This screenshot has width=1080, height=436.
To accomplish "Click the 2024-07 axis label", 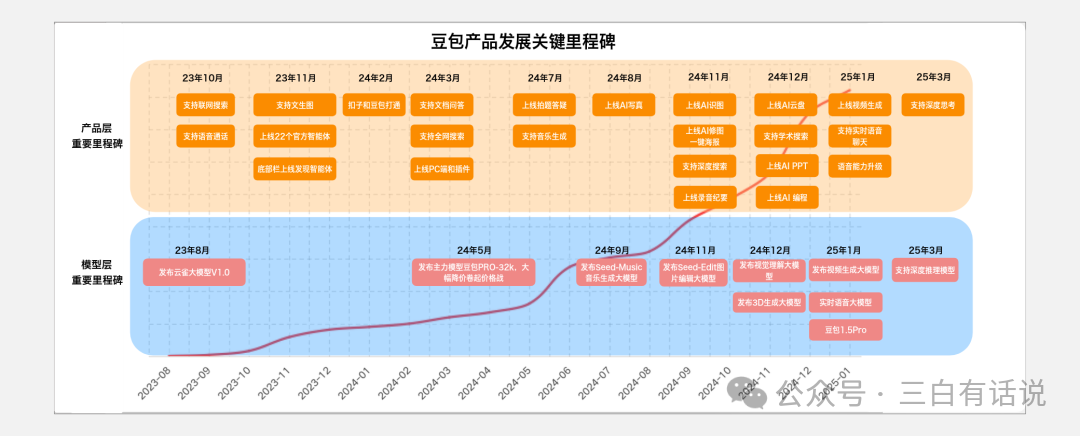I will [596, 382].
